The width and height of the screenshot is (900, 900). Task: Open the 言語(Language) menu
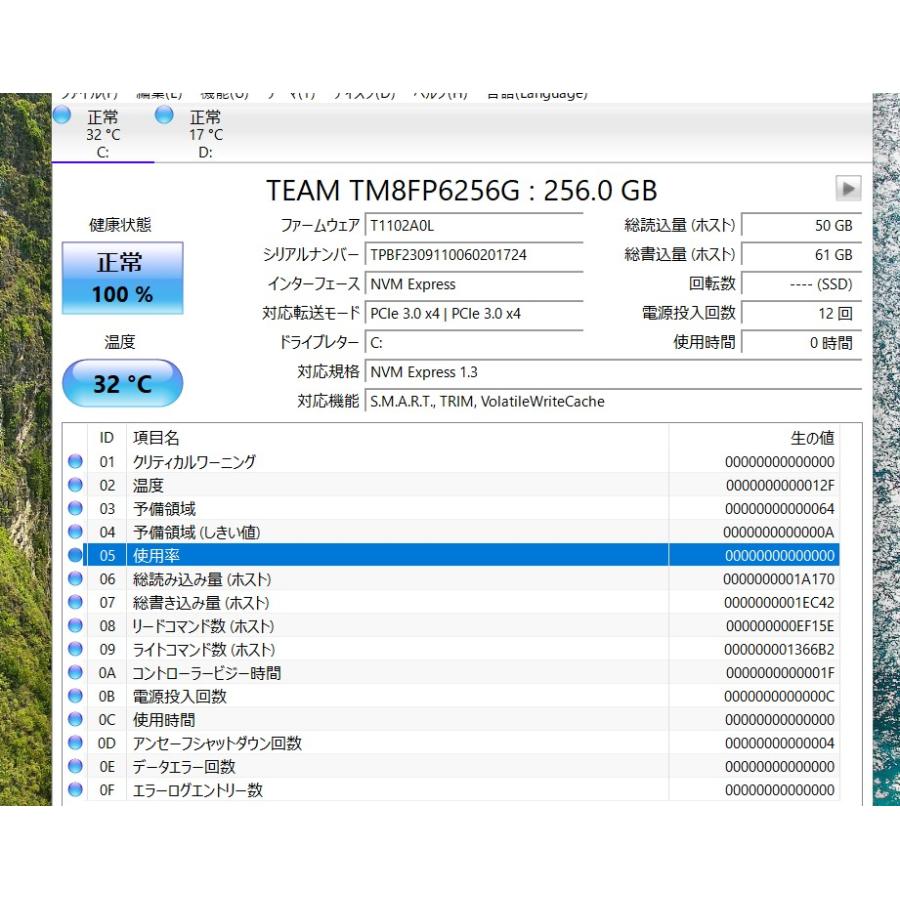pyautogui.click(x=537, y=95)
